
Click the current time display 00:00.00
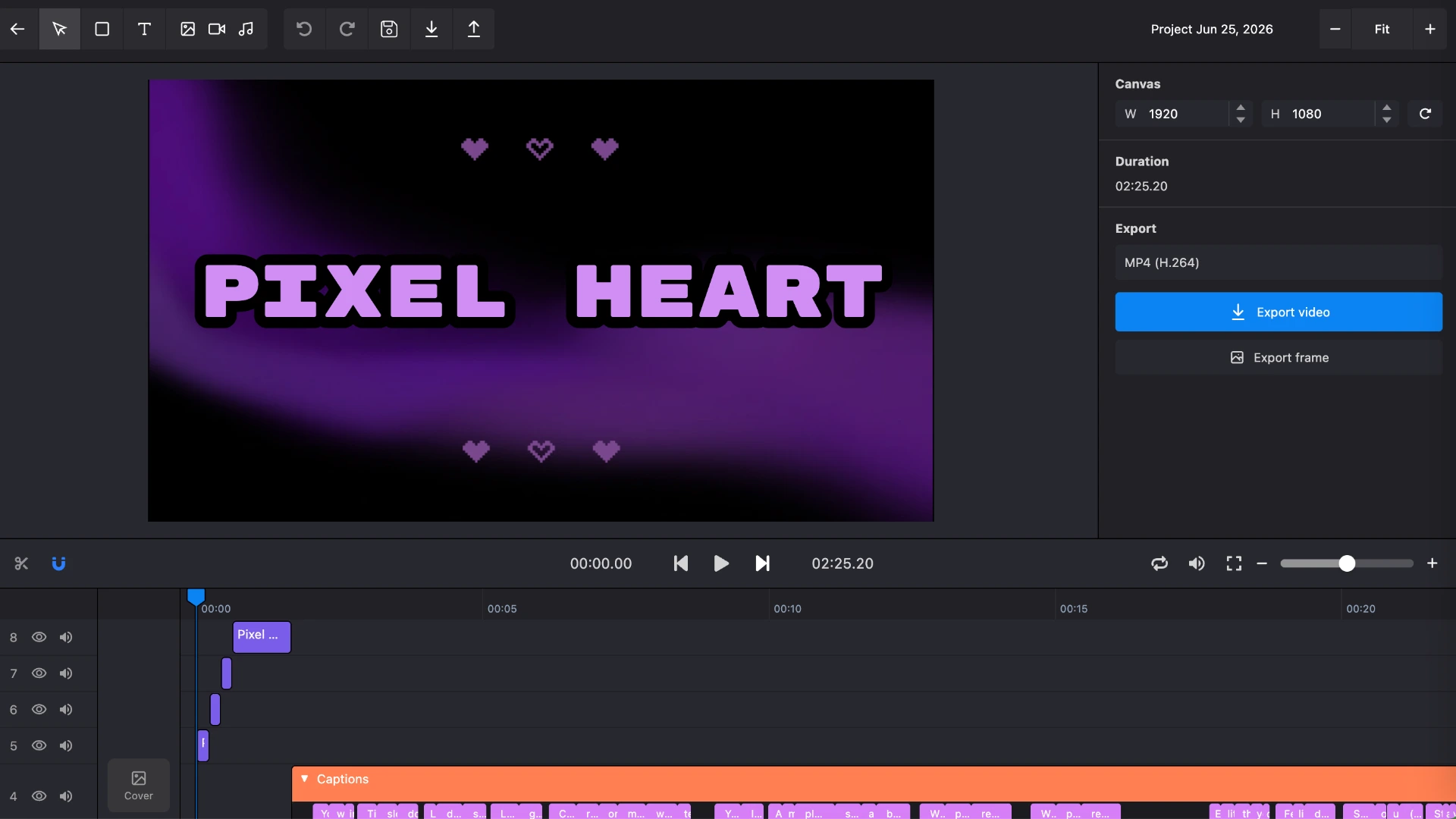click(601, 563)
